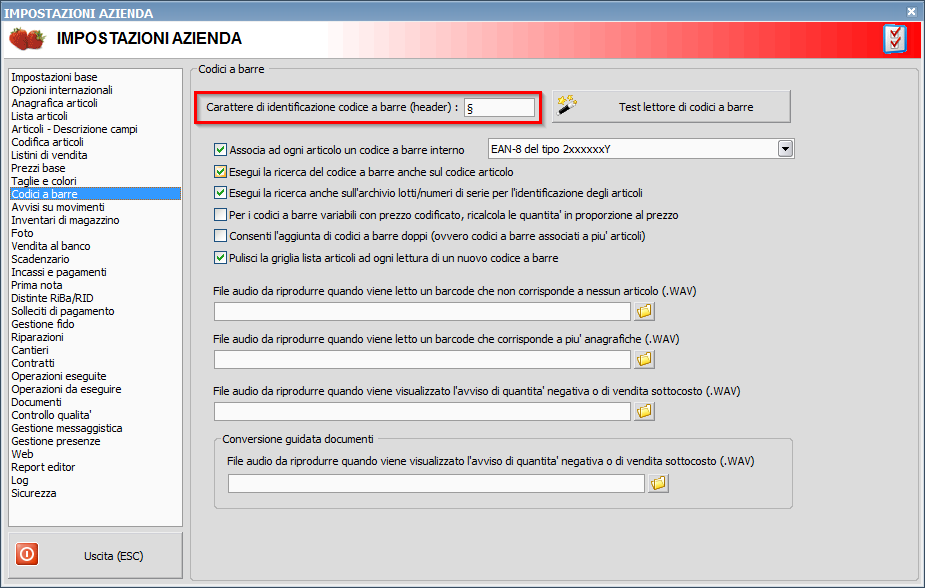Open Operazioni eseguite

(x=58, y=376)
